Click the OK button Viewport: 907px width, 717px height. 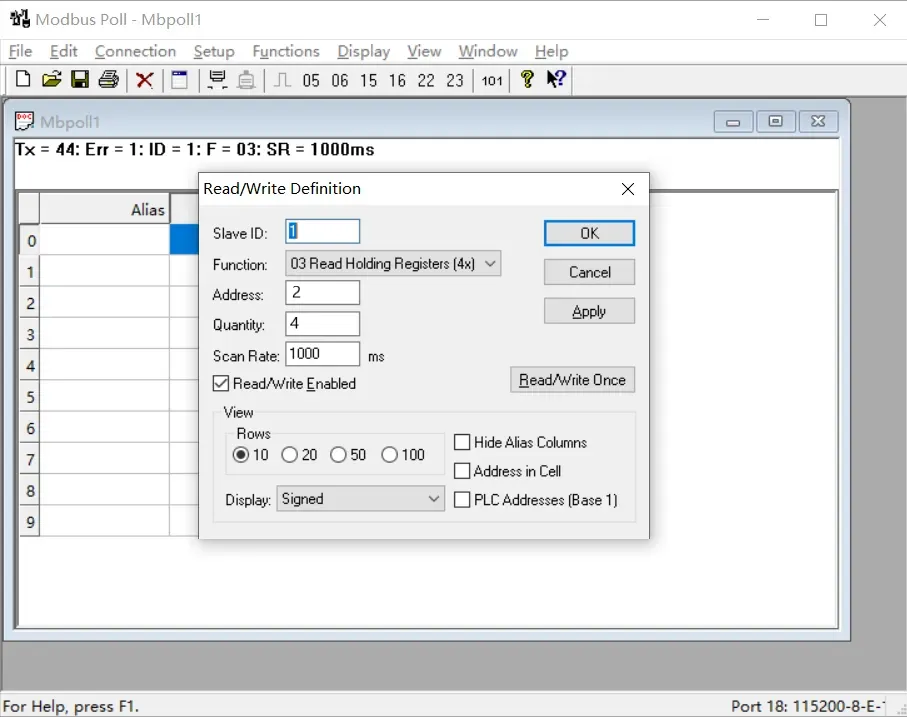coord(589,233)
